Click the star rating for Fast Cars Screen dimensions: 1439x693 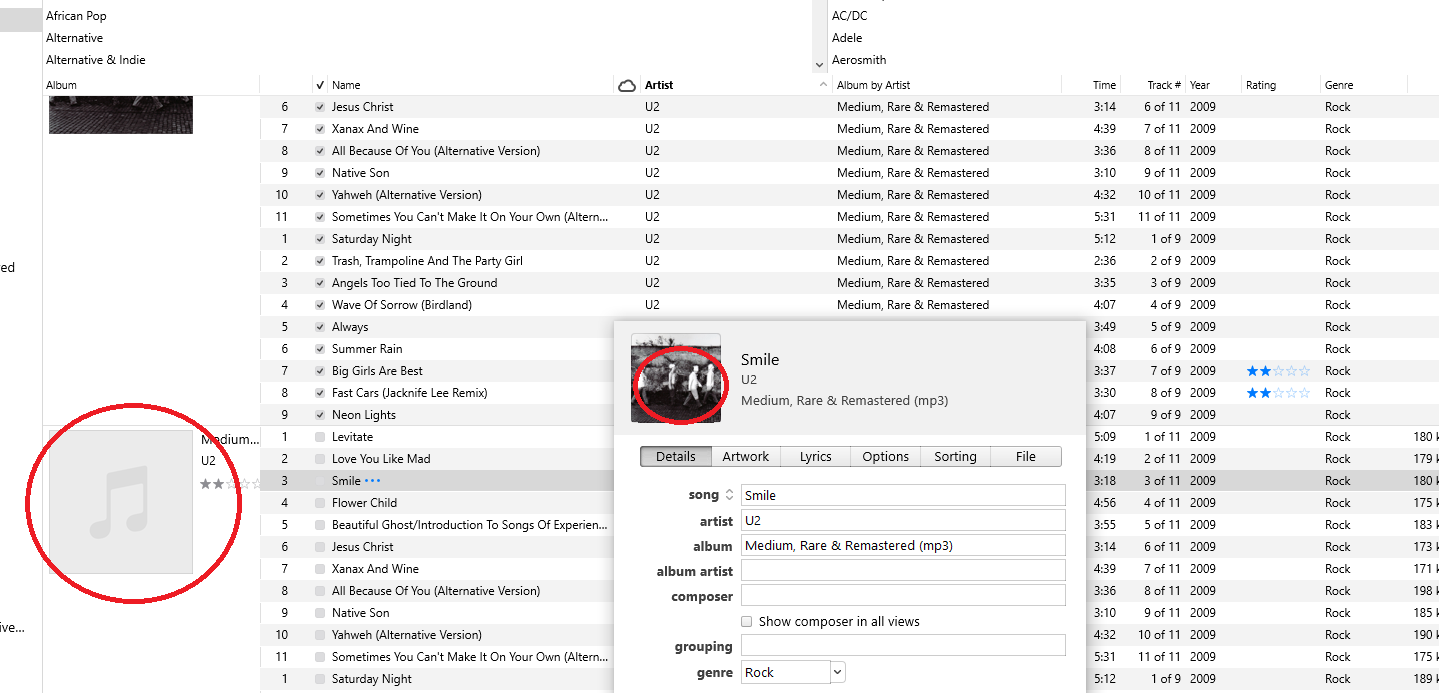tap(1277, 393)
